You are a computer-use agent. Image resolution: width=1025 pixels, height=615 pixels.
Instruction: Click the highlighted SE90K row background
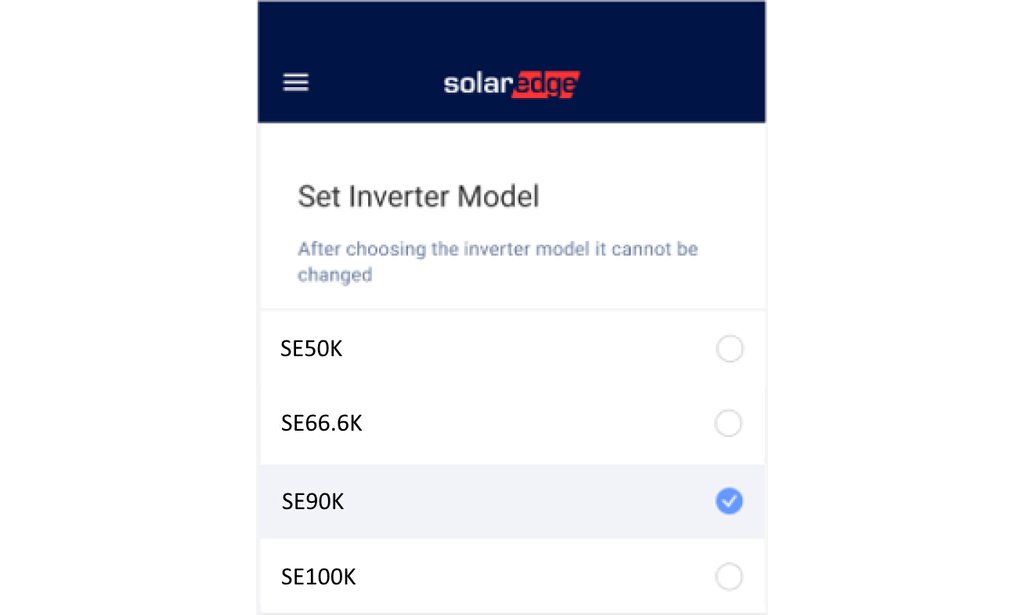(520, 502)
